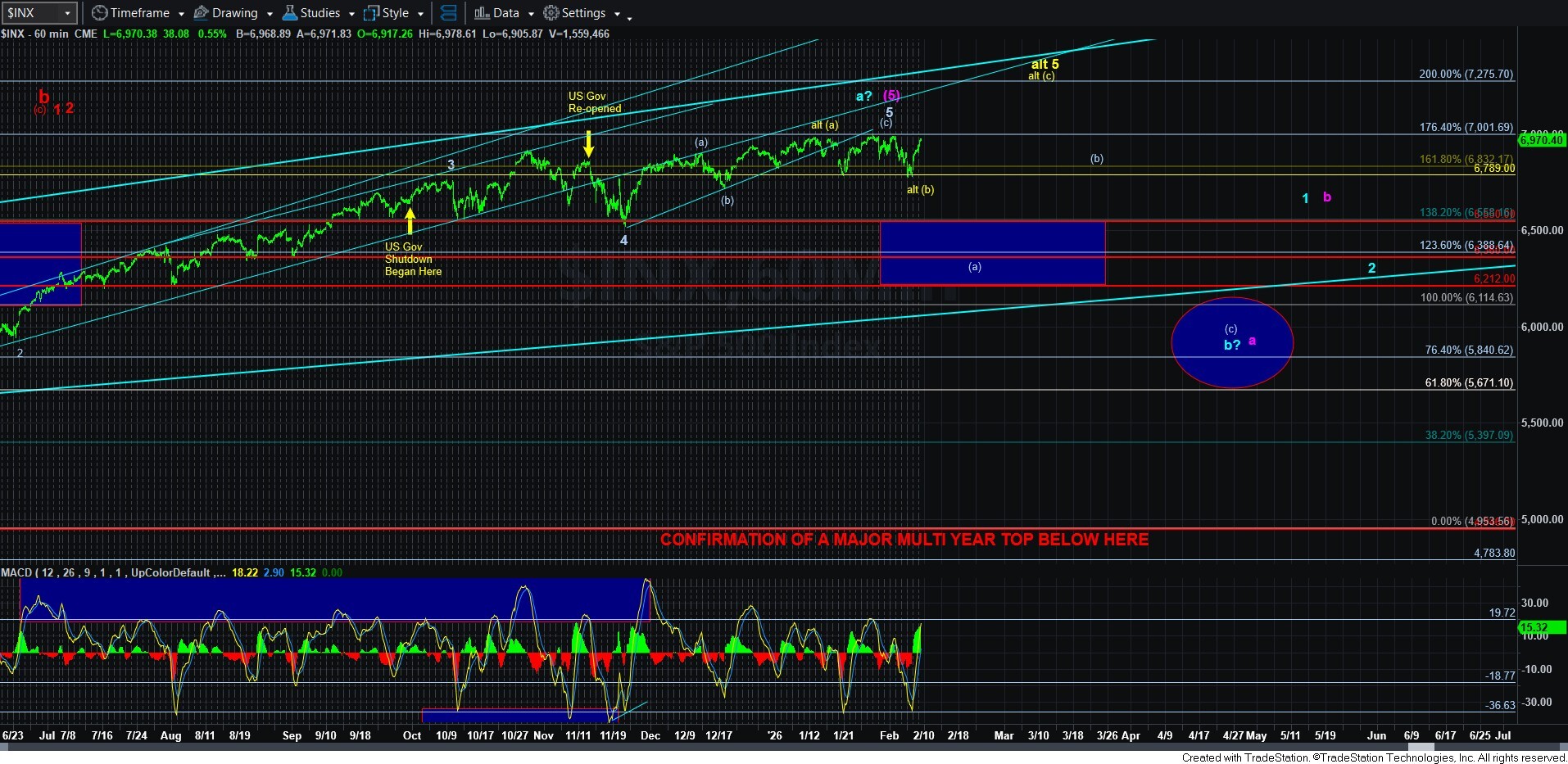Open the $INX symbol dropdown arrow
Screen dimensions: 1568x764
tap(68, 13)
